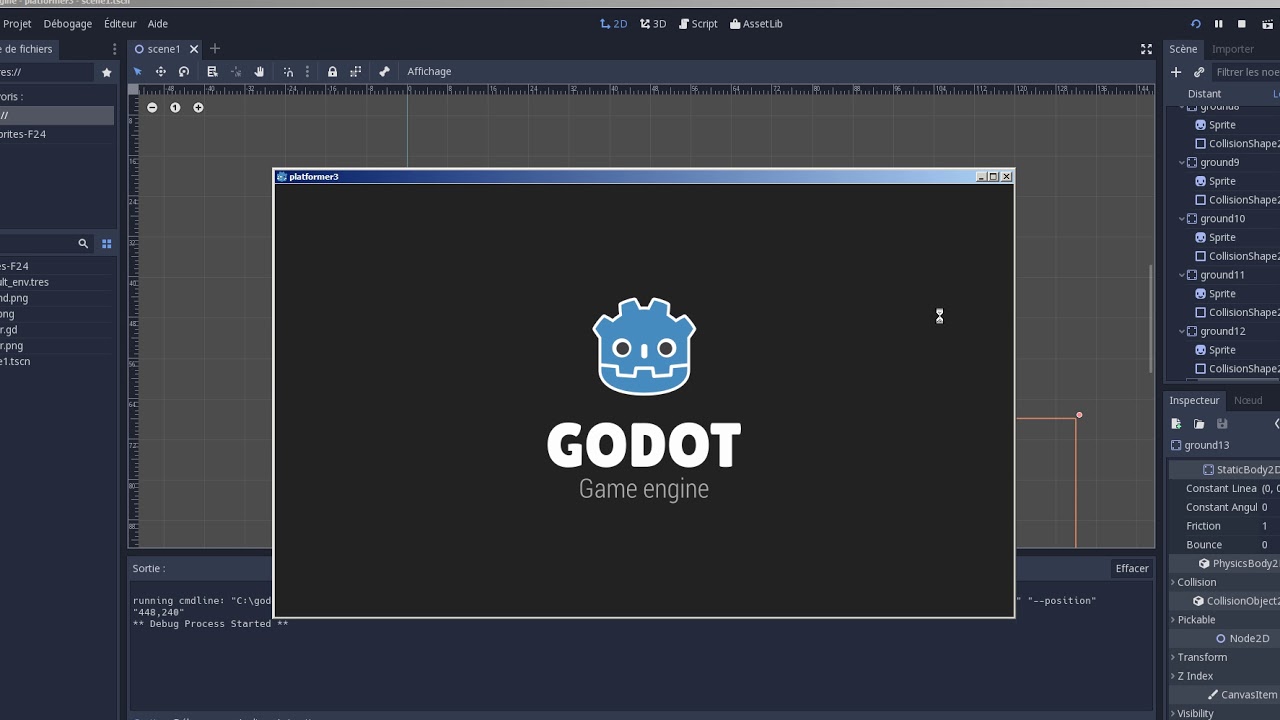Choose the Pan Mode hand tool

click(x=259, y=72)
